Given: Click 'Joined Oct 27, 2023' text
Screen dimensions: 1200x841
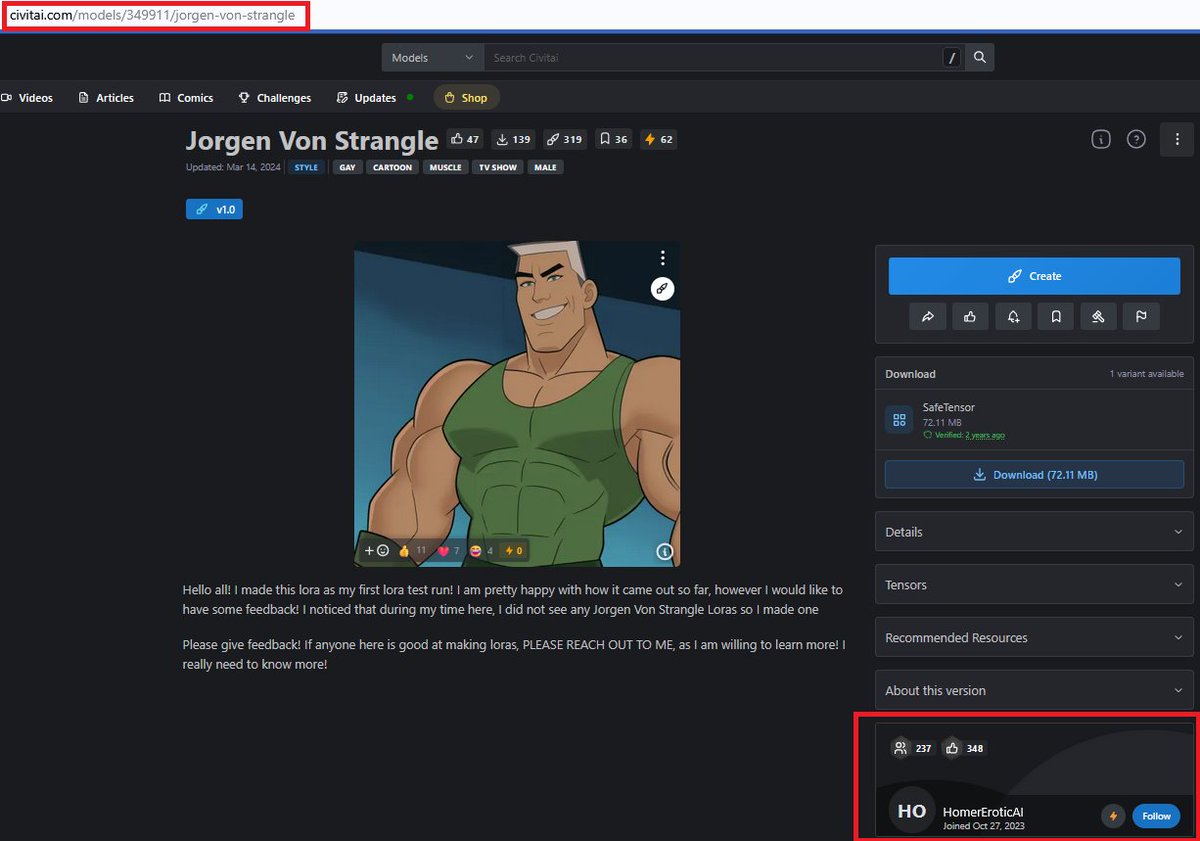Looking at the screenshot, I should click(x=984, y=827).
